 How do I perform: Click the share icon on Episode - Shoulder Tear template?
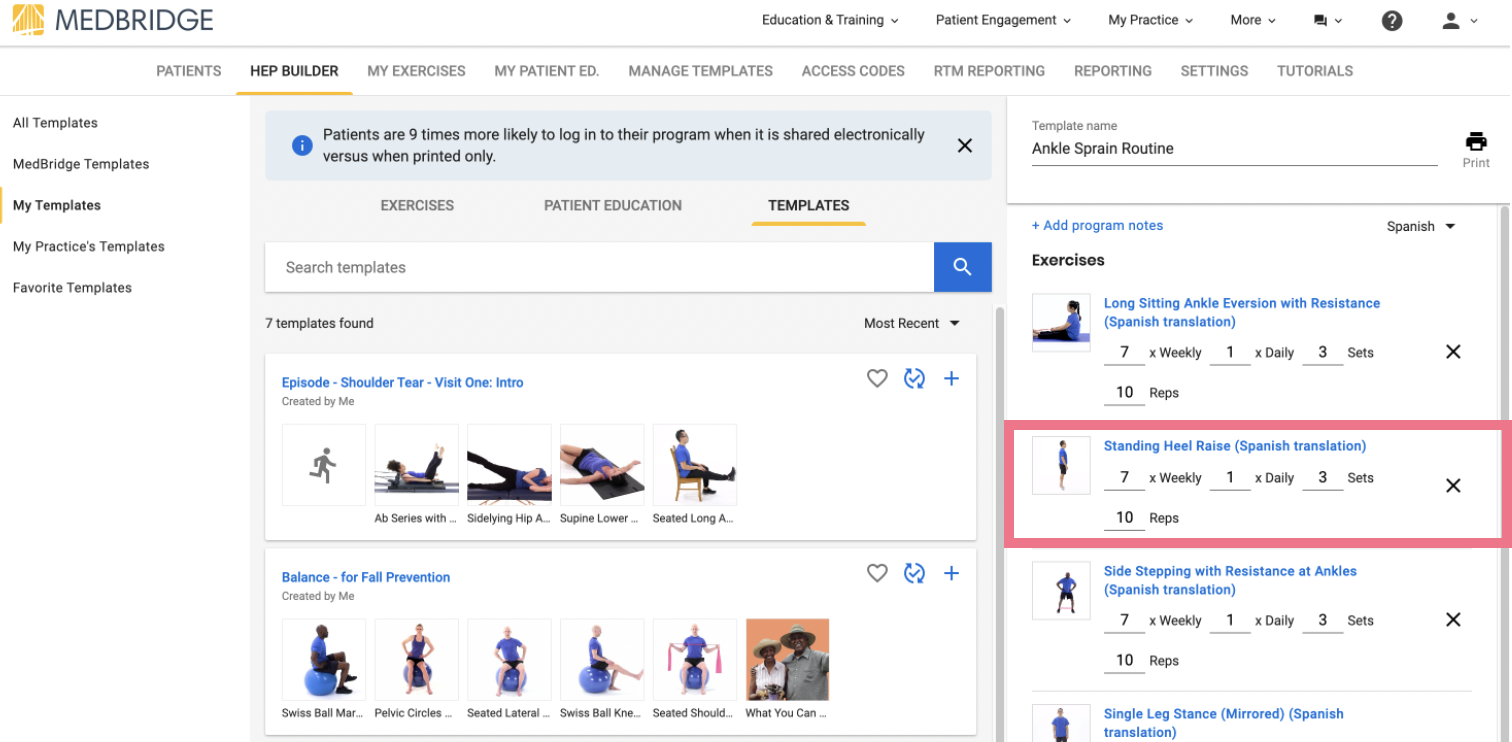click(x=914, y=378)
